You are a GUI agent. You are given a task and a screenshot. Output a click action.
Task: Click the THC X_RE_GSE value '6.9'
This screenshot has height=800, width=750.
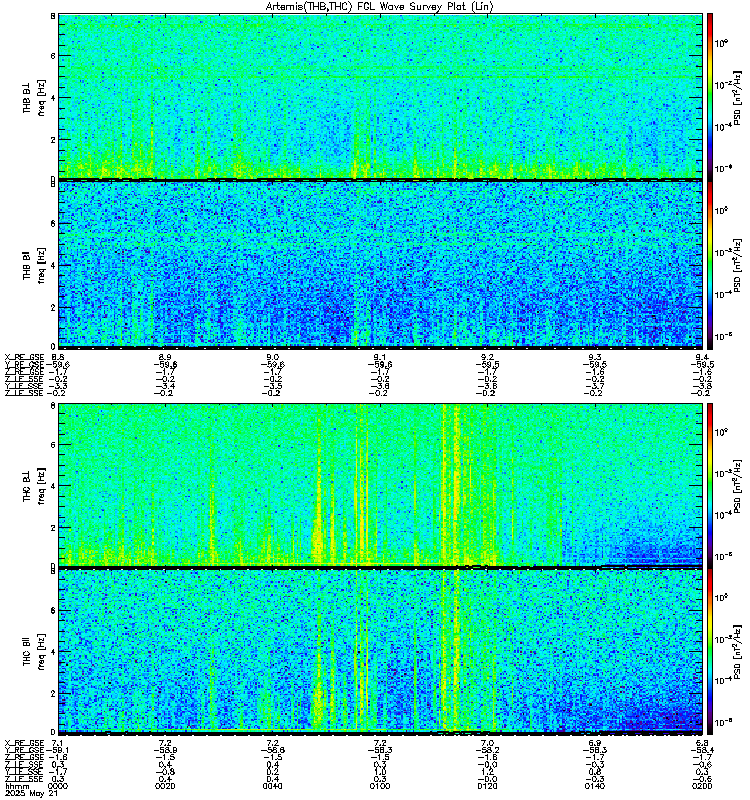click(x=595, y=743)
